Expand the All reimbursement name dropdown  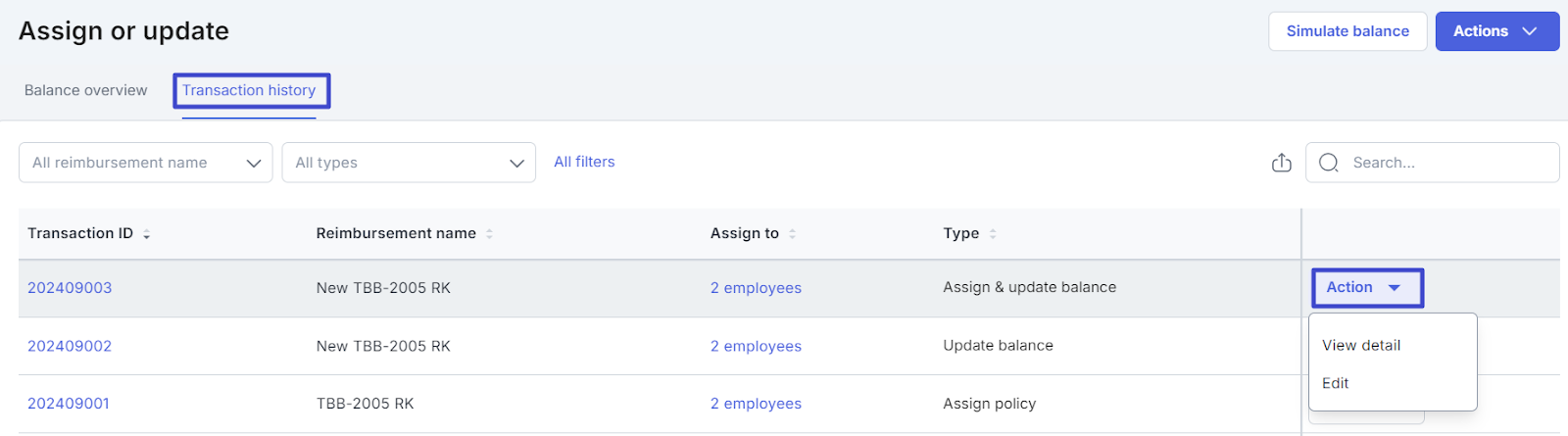(x=145, y=163)
